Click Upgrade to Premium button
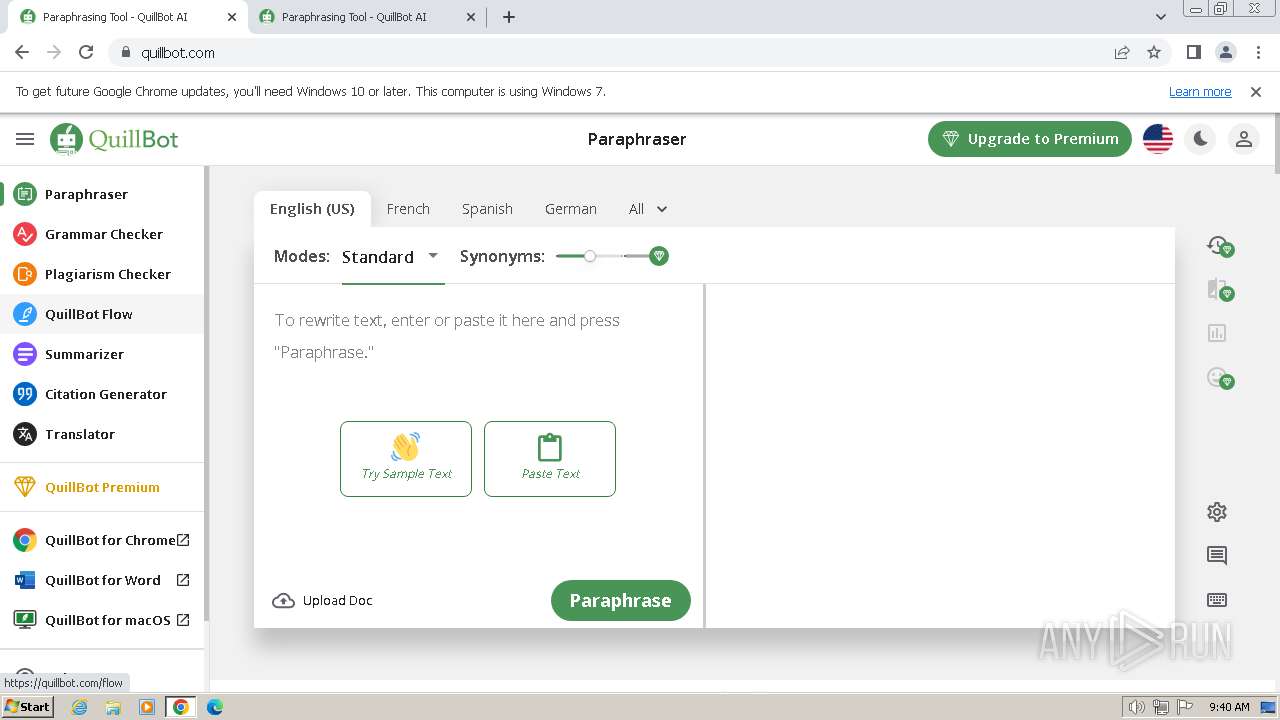 coord(1030,139)
